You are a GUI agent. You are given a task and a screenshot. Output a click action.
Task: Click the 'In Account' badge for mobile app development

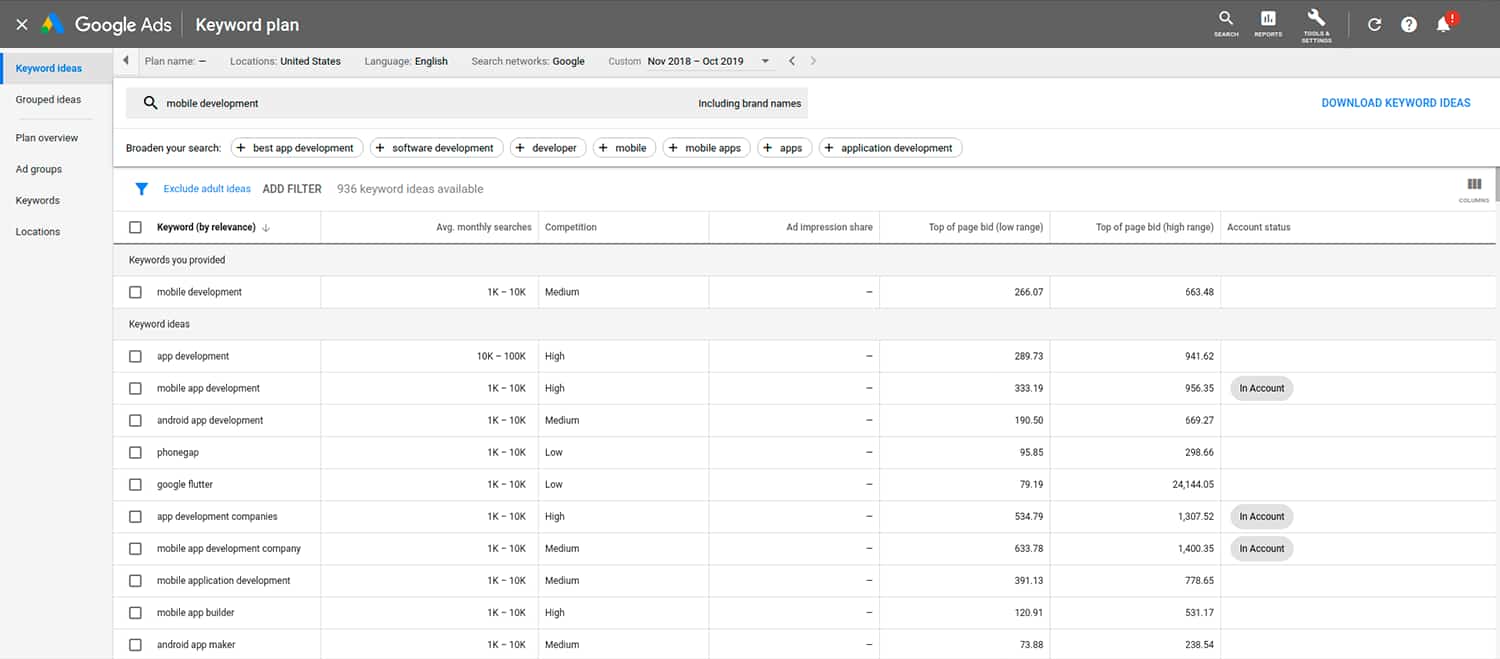(1262, 388)
